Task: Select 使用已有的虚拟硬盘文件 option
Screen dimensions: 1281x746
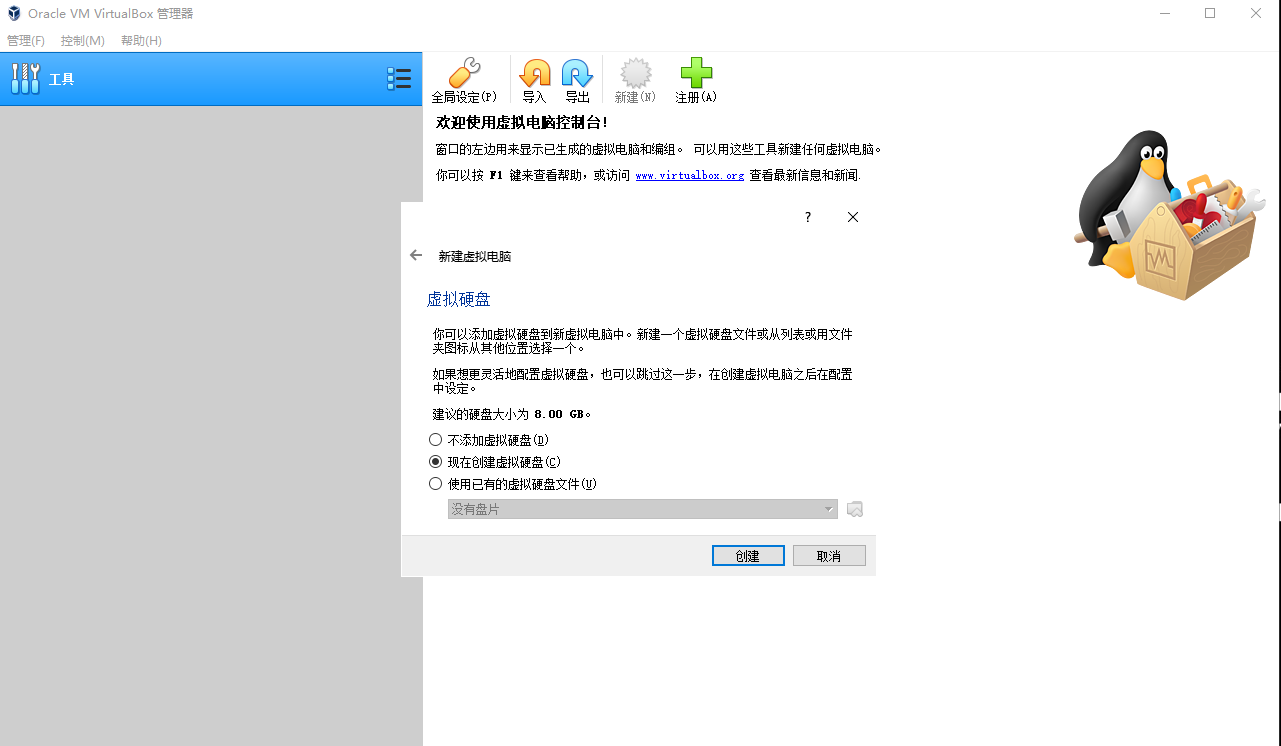Action: pyautogui.click(x=435, y=483)
